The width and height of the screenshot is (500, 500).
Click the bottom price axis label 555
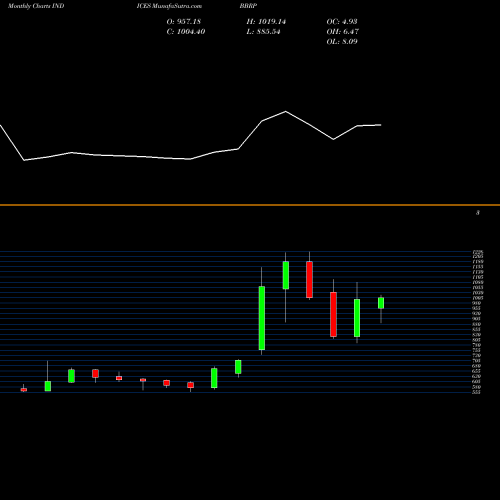477,392
